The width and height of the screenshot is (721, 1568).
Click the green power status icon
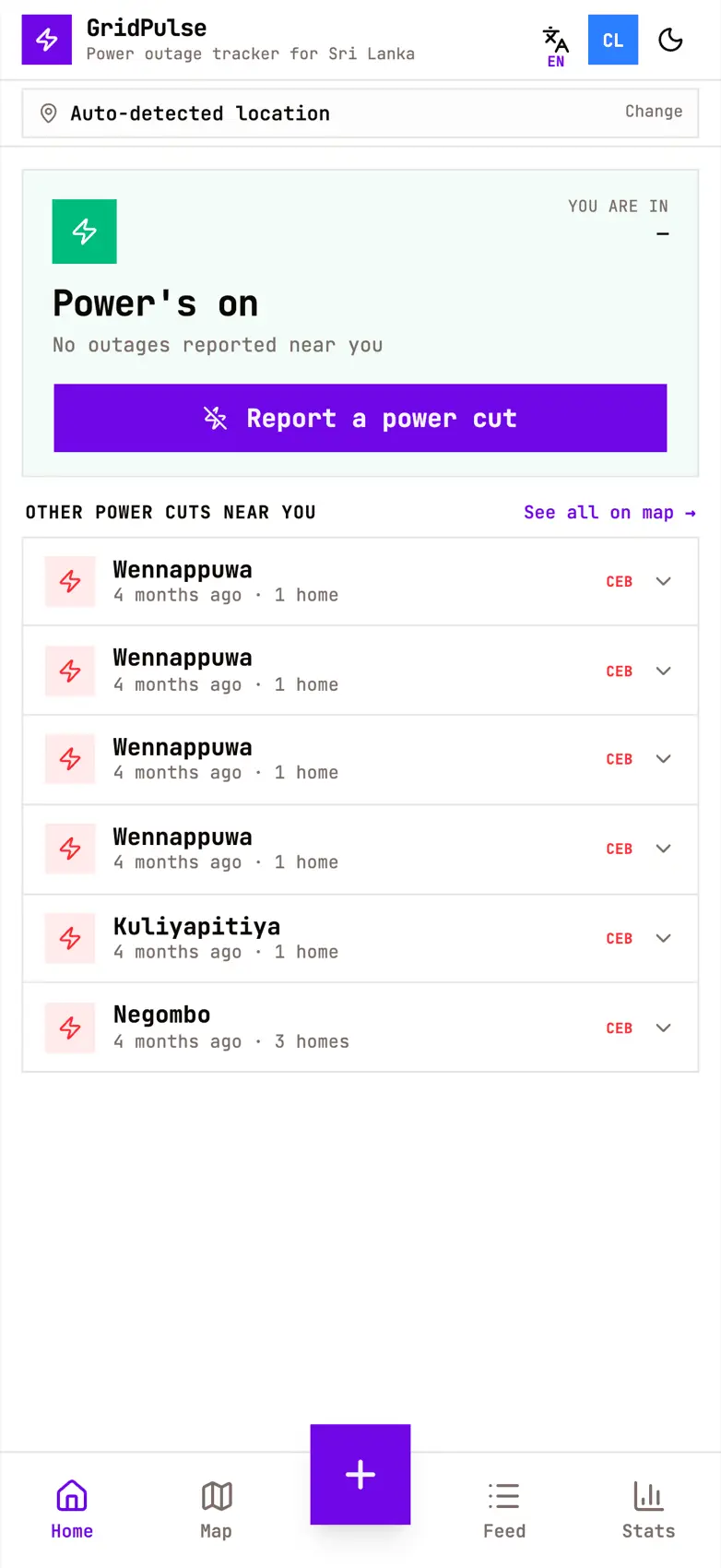[84, 232]
